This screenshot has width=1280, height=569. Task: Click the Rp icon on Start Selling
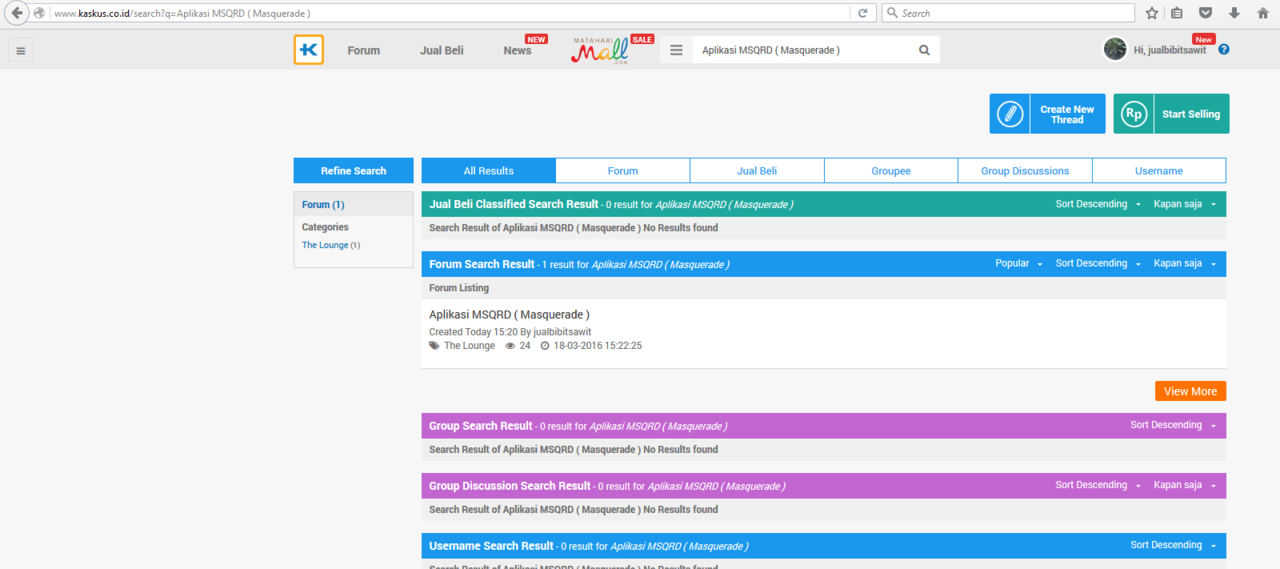[x=1134, y=114]
